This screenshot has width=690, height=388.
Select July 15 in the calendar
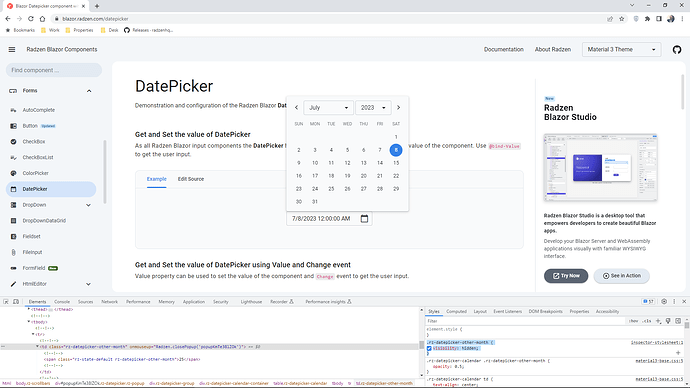(396, 163)
